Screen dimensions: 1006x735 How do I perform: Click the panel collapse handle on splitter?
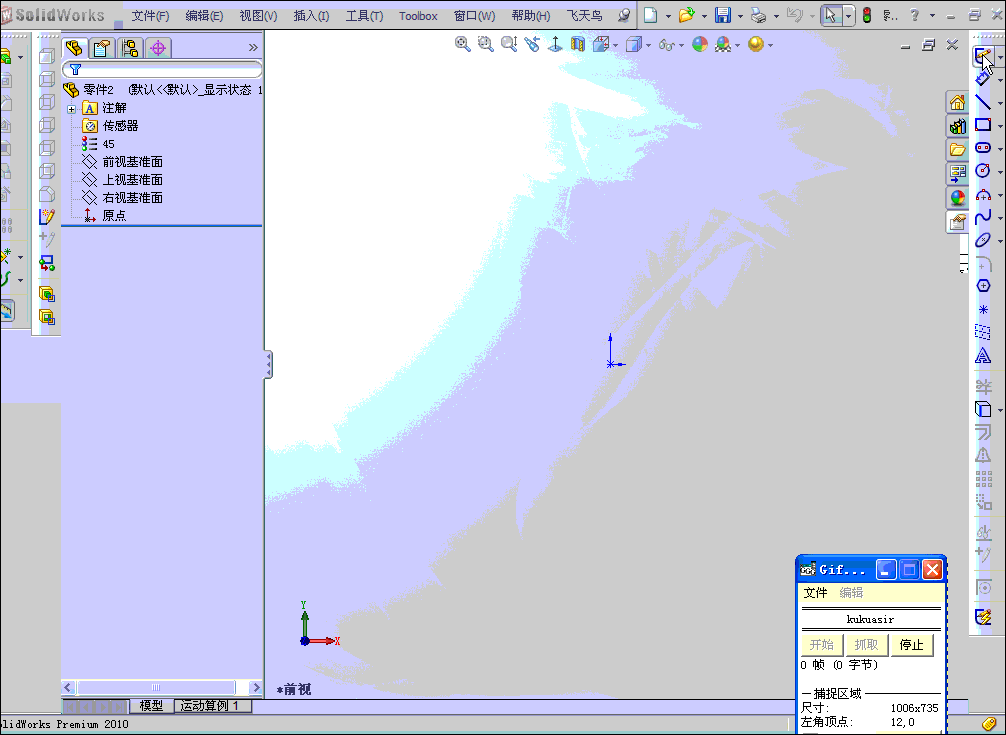[x=269, y=364]
